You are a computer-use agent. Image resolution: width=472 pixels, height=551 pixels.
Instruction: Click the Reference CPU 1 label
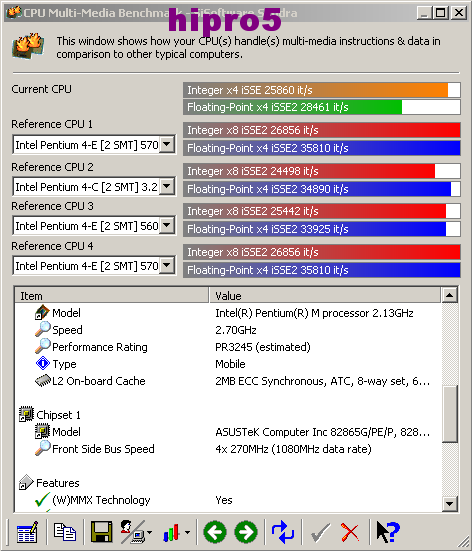(52, 124)
